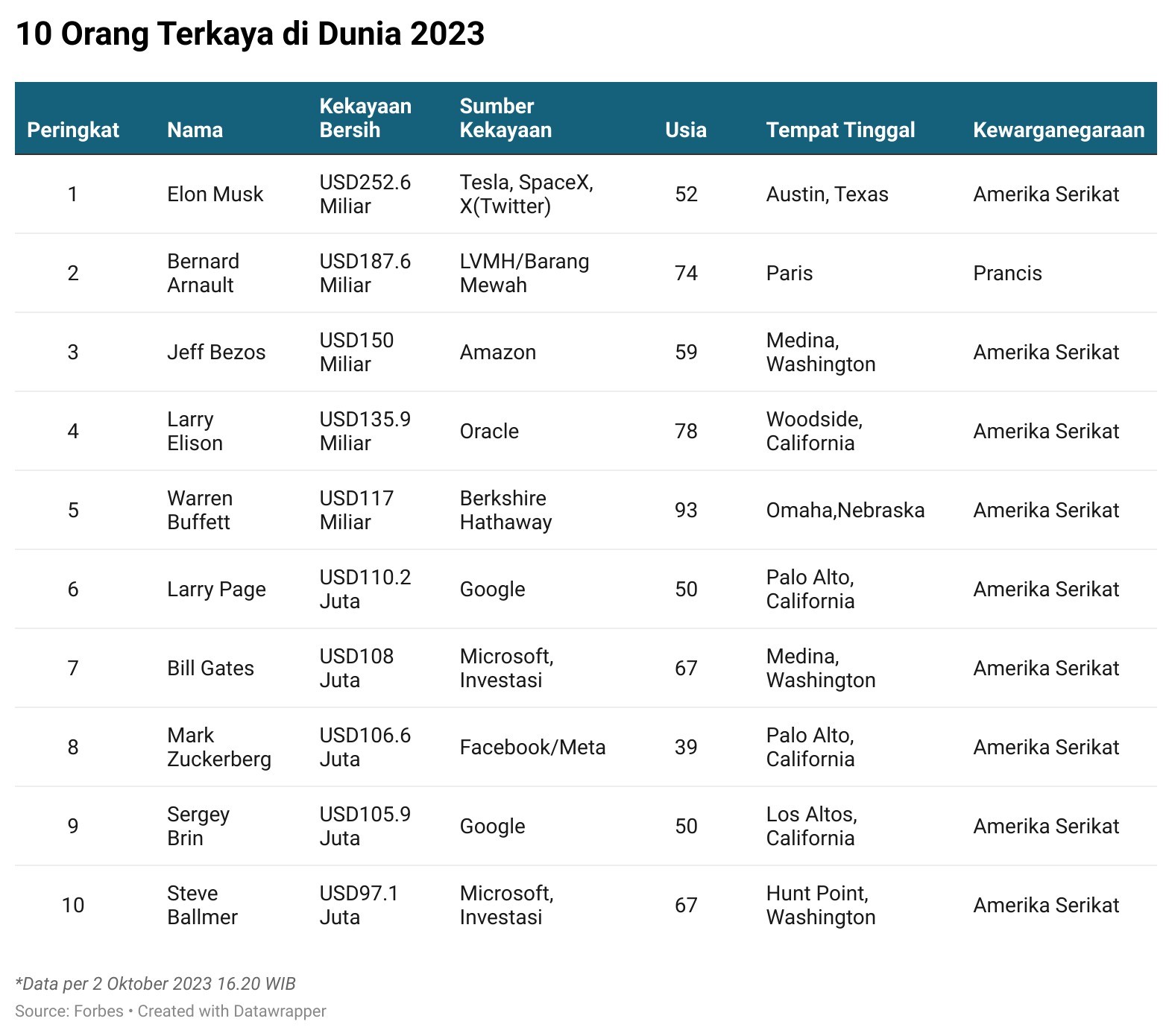Viewport: 1172px width, 1036px height.
Task: Click 'Amerika Serikat' in the Elon Musk row
Action: [1046, 195]
